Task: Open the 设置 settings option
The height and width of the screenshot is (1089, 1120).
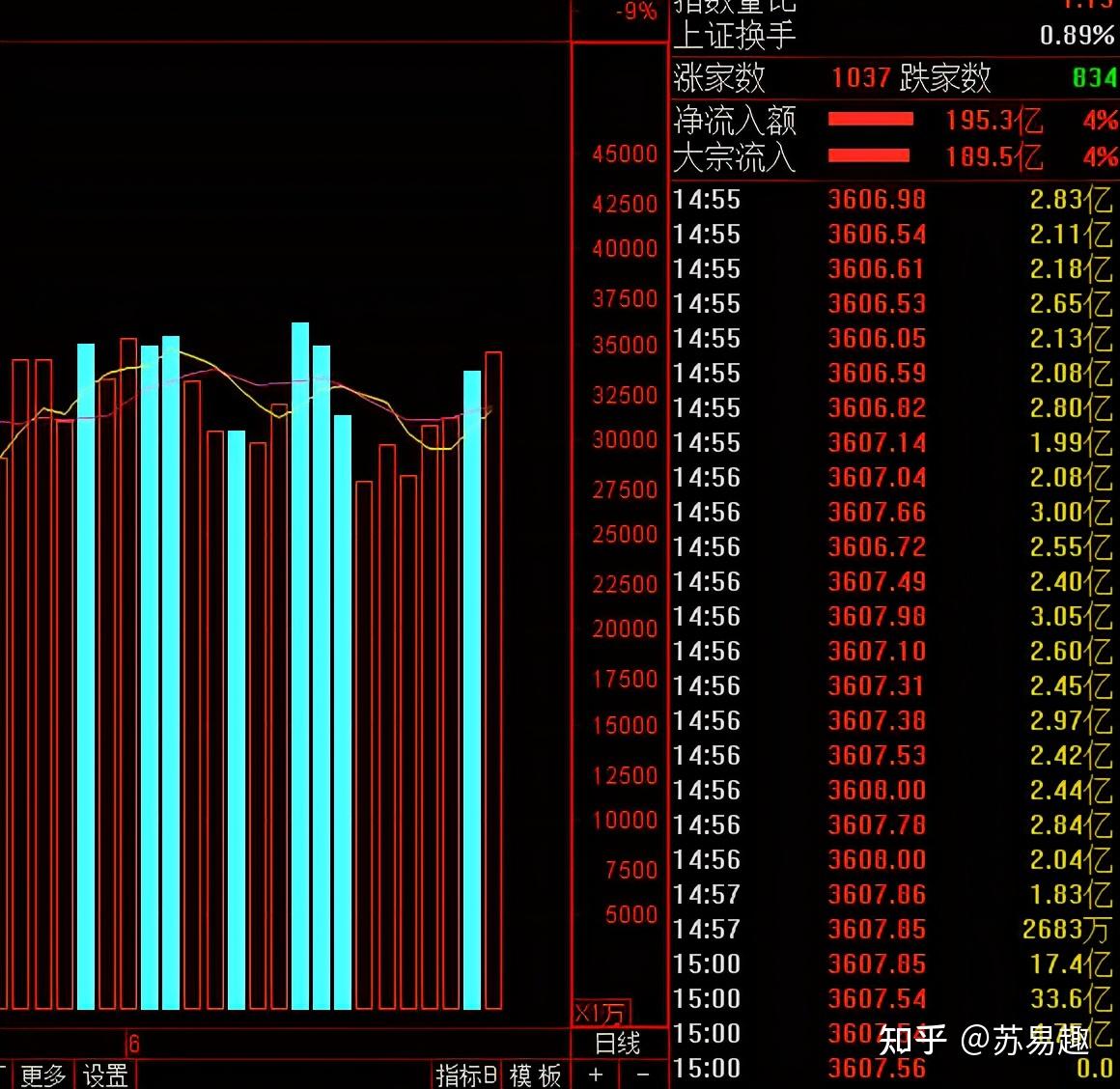Action: point(105,1075)
